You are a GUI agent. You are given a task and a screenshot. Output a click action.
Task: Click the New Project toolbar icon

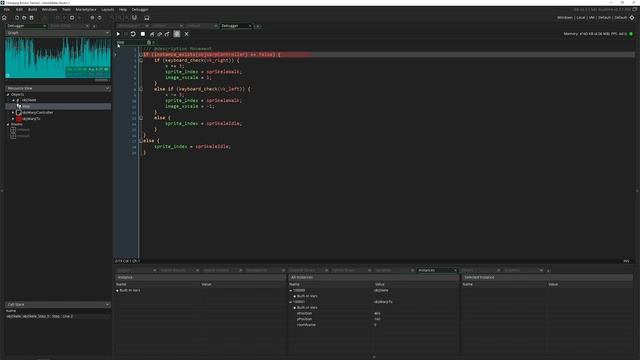click(x=17, y=18)
